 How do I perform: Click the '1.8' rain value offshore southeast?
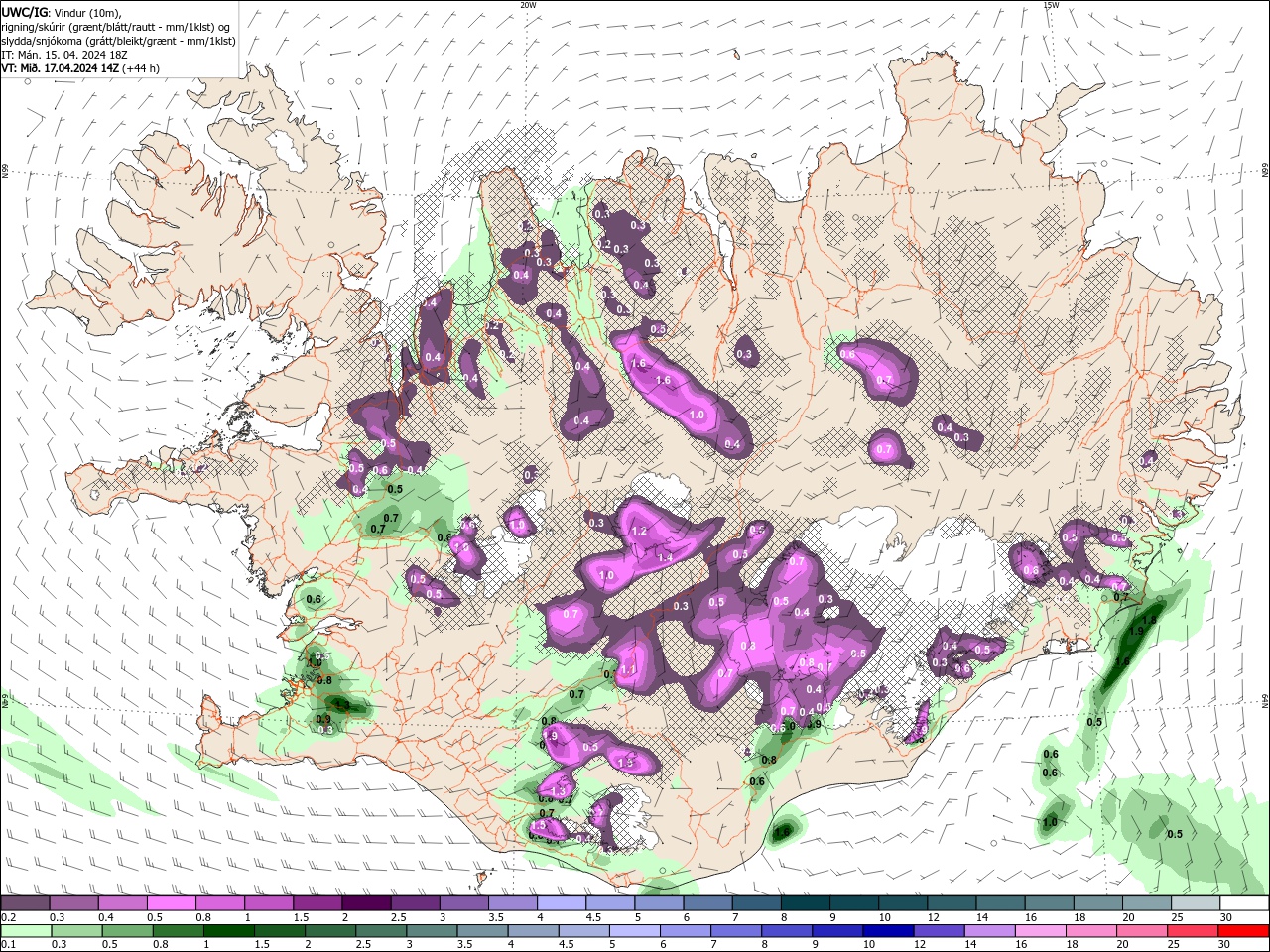[1150, 620]
